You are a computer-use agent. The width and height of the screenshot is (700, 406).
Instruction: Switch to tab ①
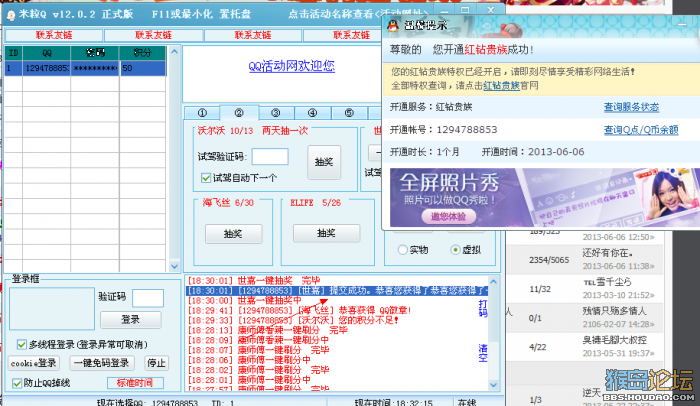coord(202,113)
